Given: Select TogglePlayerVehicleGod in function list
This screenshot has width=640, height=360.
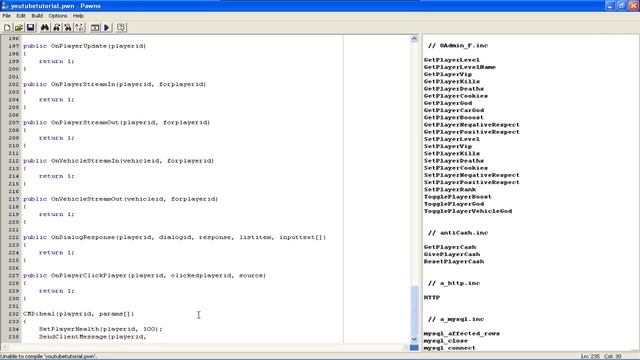Looking at the screenshot, I should (468, 211).
